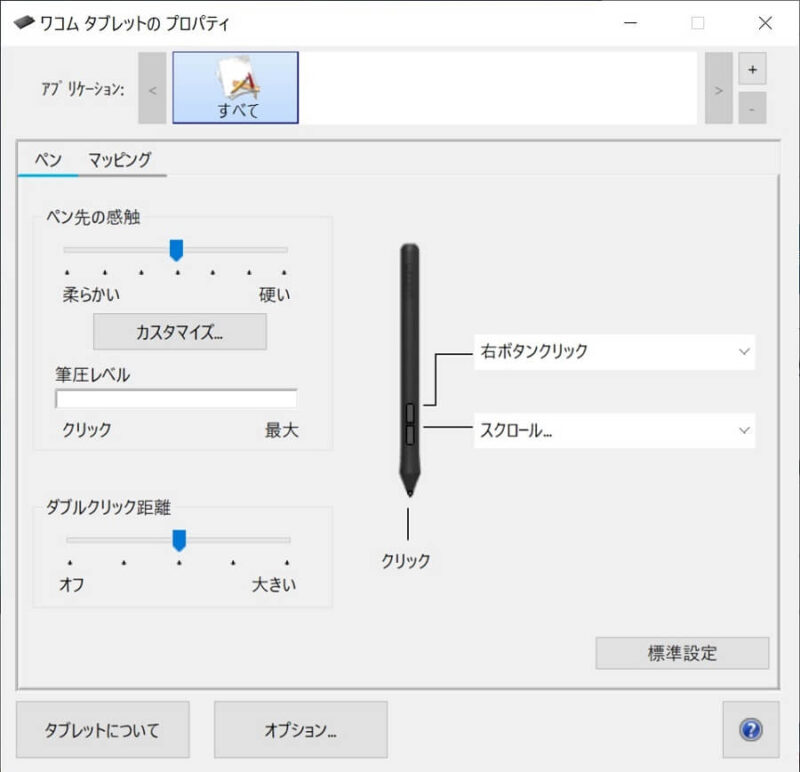Open the 右ボタンクリック dropdown

614,352
